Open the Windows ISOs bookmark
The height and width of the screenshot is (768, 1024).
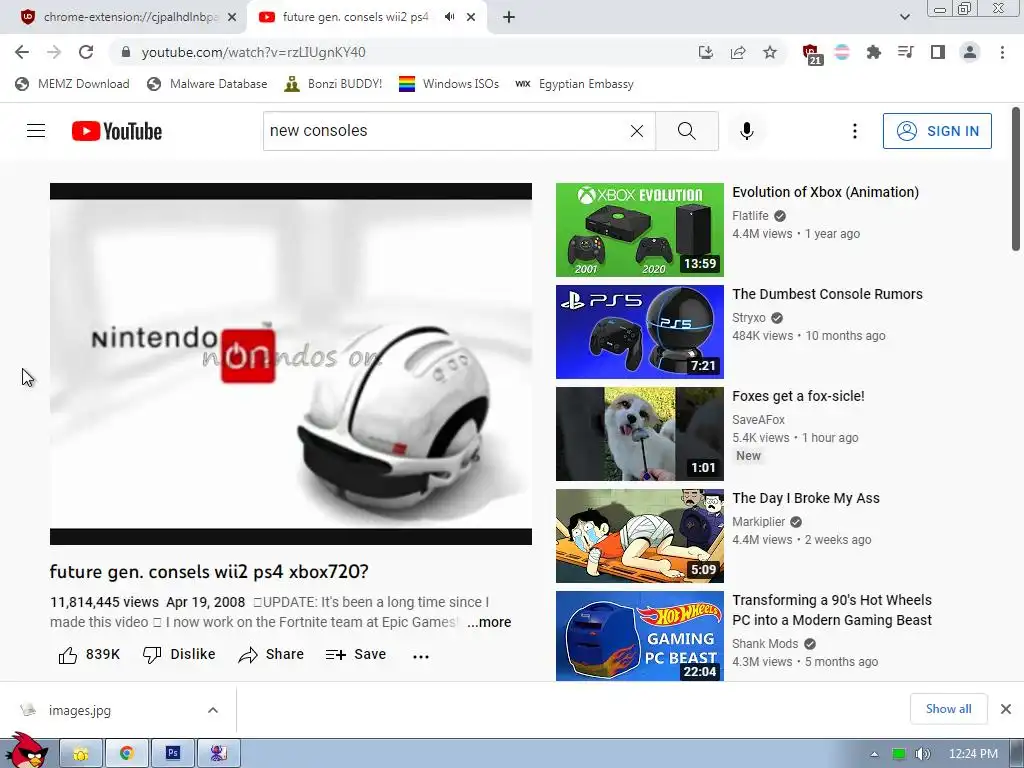click(x=449, y=84)
